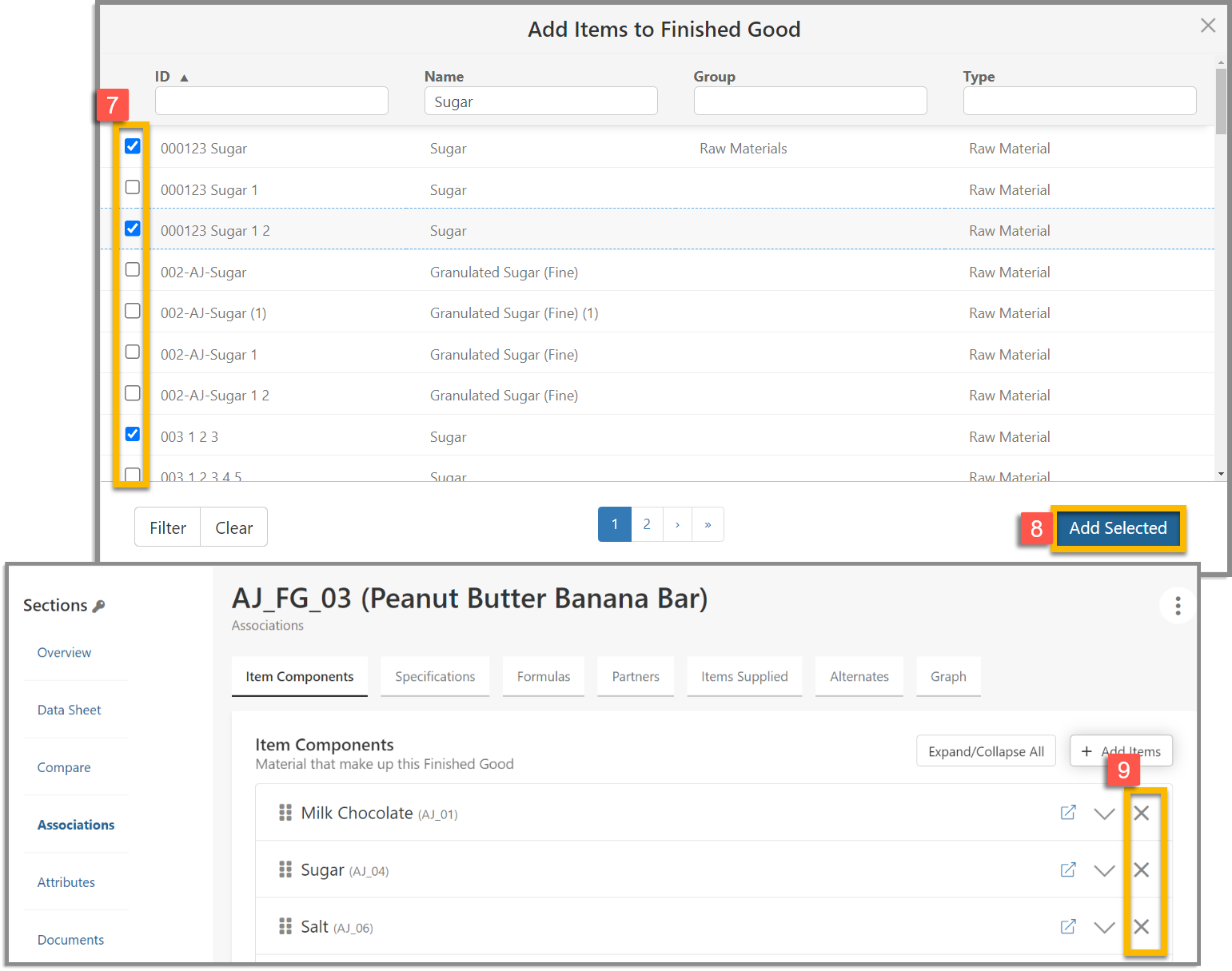Open the Specifications tab
Viewport: 1232px width, 971px height.
(x=435, y=676)
